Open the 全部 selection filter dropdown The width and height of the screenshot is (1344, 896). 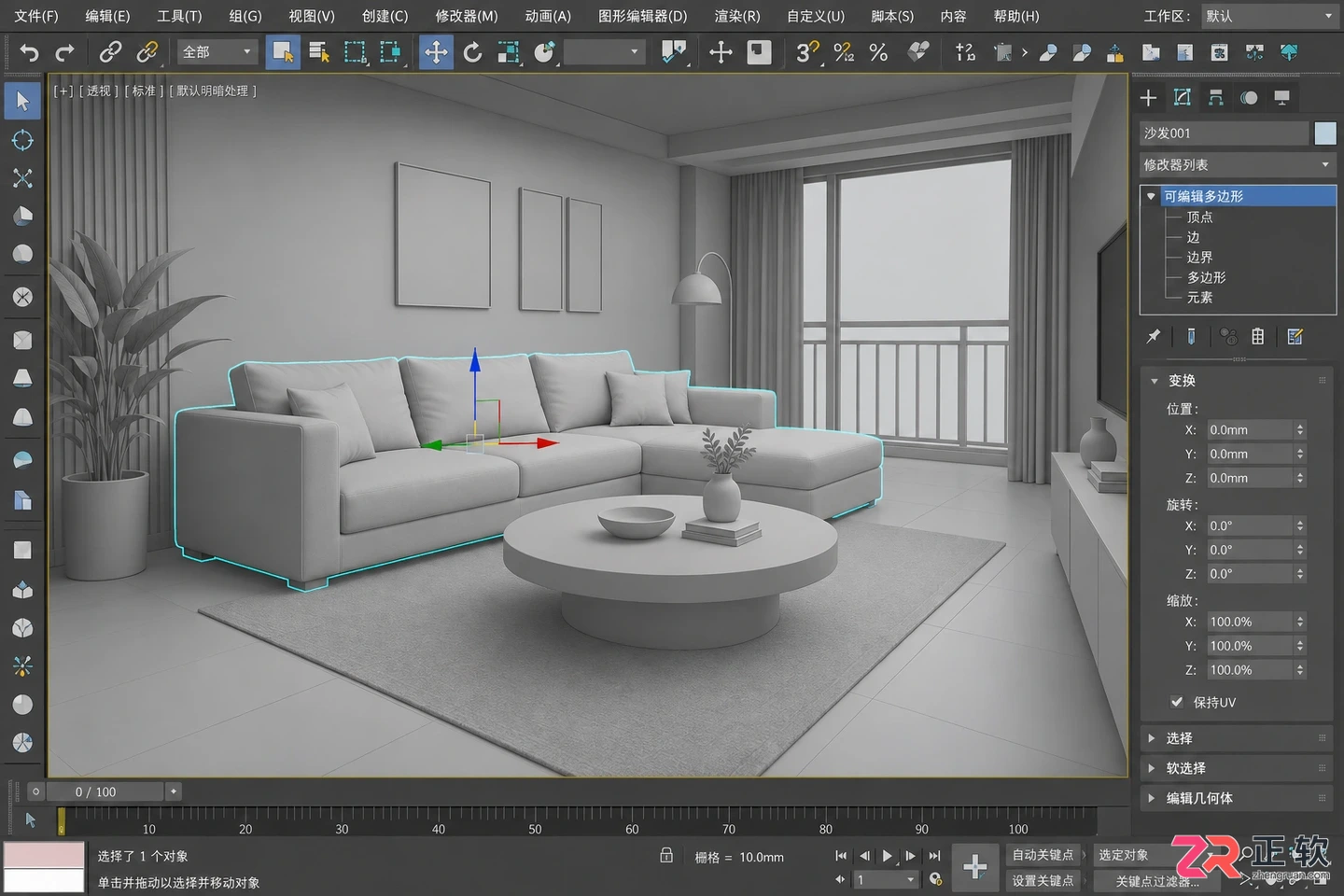point(217,52)
